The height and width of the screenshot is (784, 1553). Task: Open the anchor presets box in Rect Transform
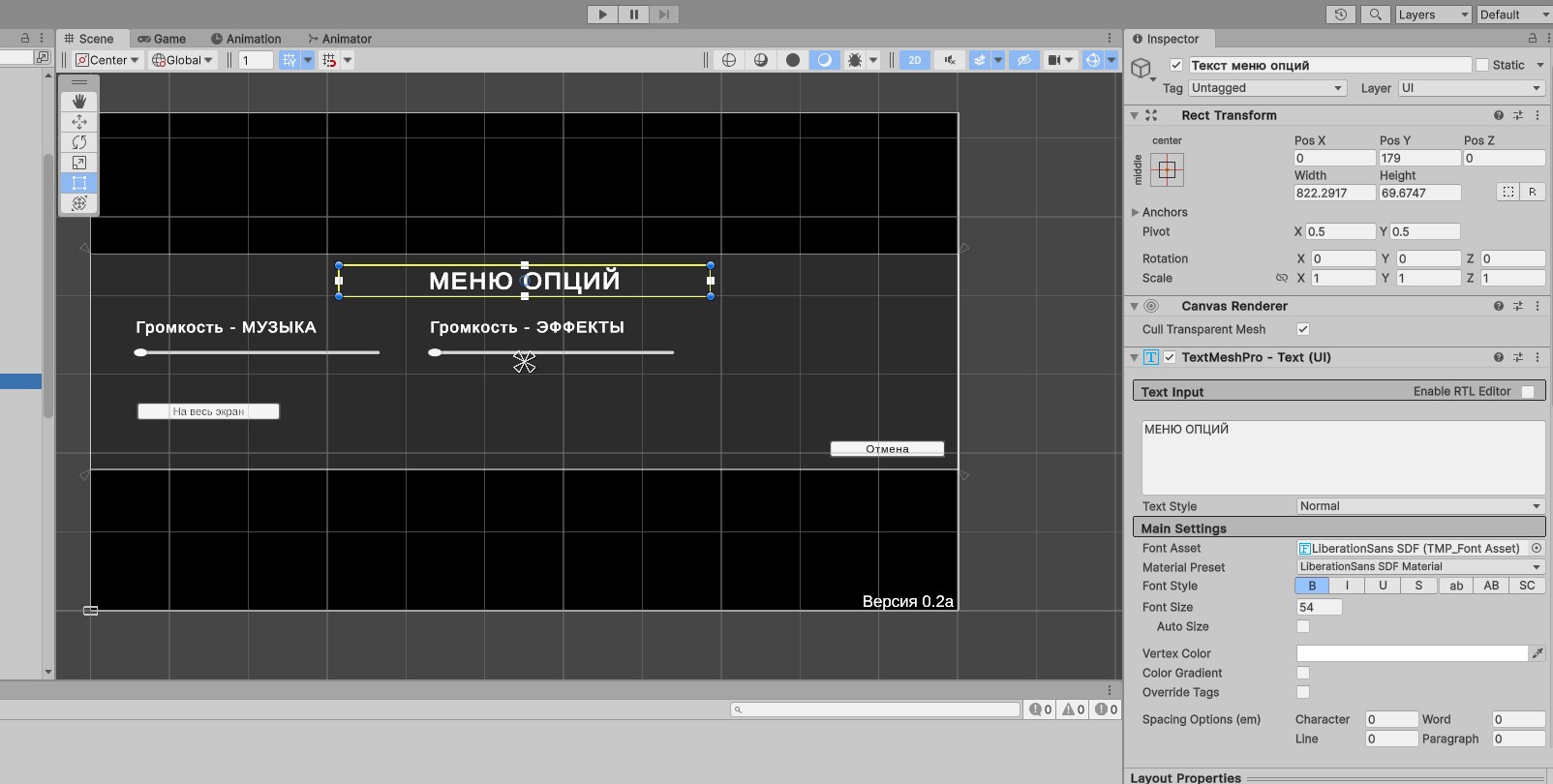point(1167,170)
